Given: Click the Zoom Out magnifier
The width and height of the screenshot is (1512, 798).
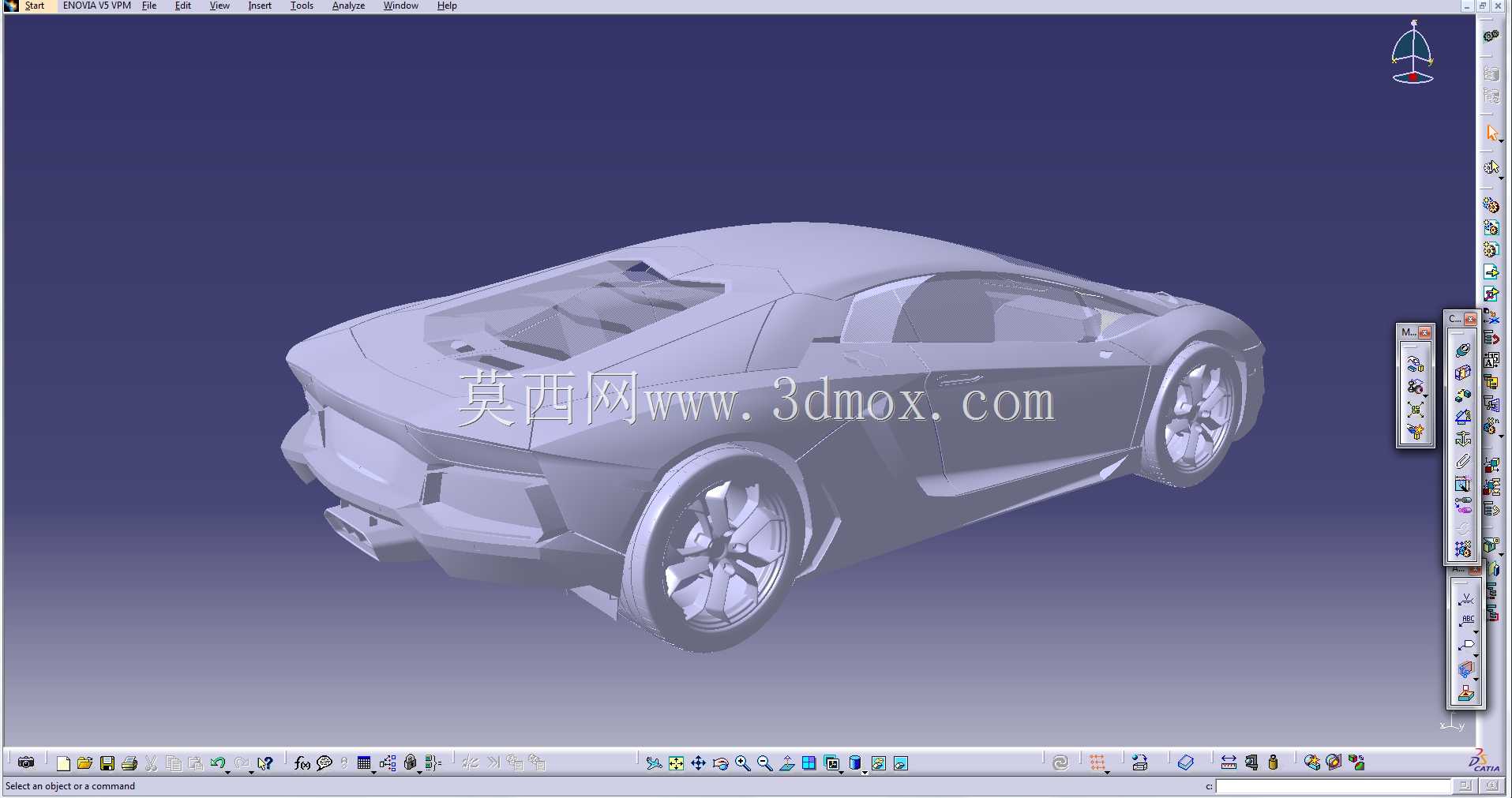Looking at the screenshot, I should [764, 762].
